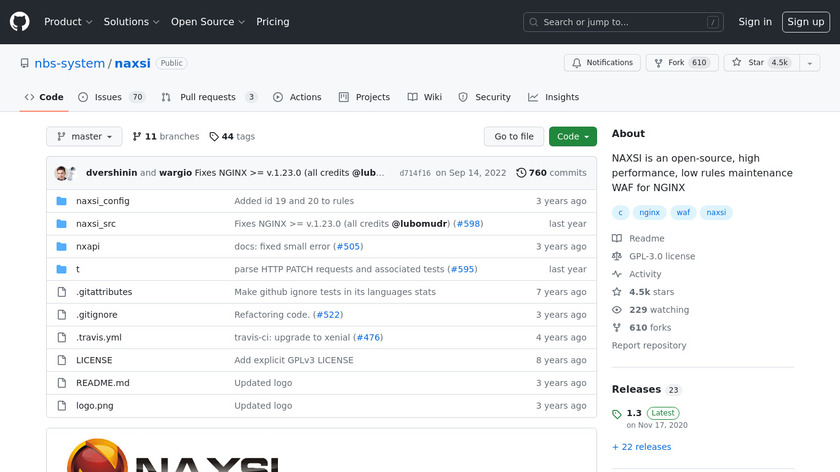Star the naxsi repository
Image resolution: width=840 pixels, height=472 pixels.
pyautogui.click(x=762, y=63)
